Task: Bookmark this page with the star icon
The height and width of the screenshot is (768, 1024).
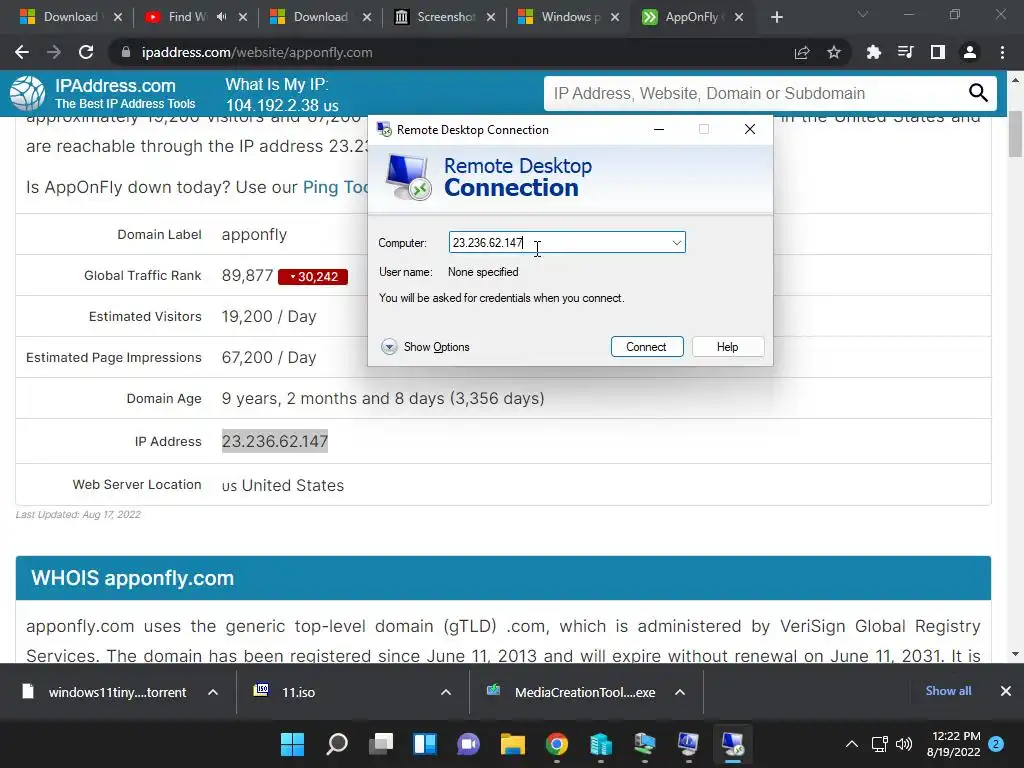Action: pyautogui.click(x=834, y=52)
